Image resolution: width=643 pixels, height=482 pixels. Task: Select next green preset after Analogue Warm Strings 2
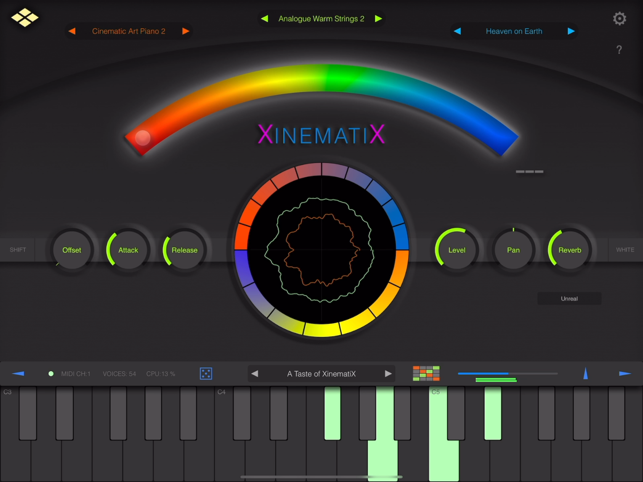[378, 18]
